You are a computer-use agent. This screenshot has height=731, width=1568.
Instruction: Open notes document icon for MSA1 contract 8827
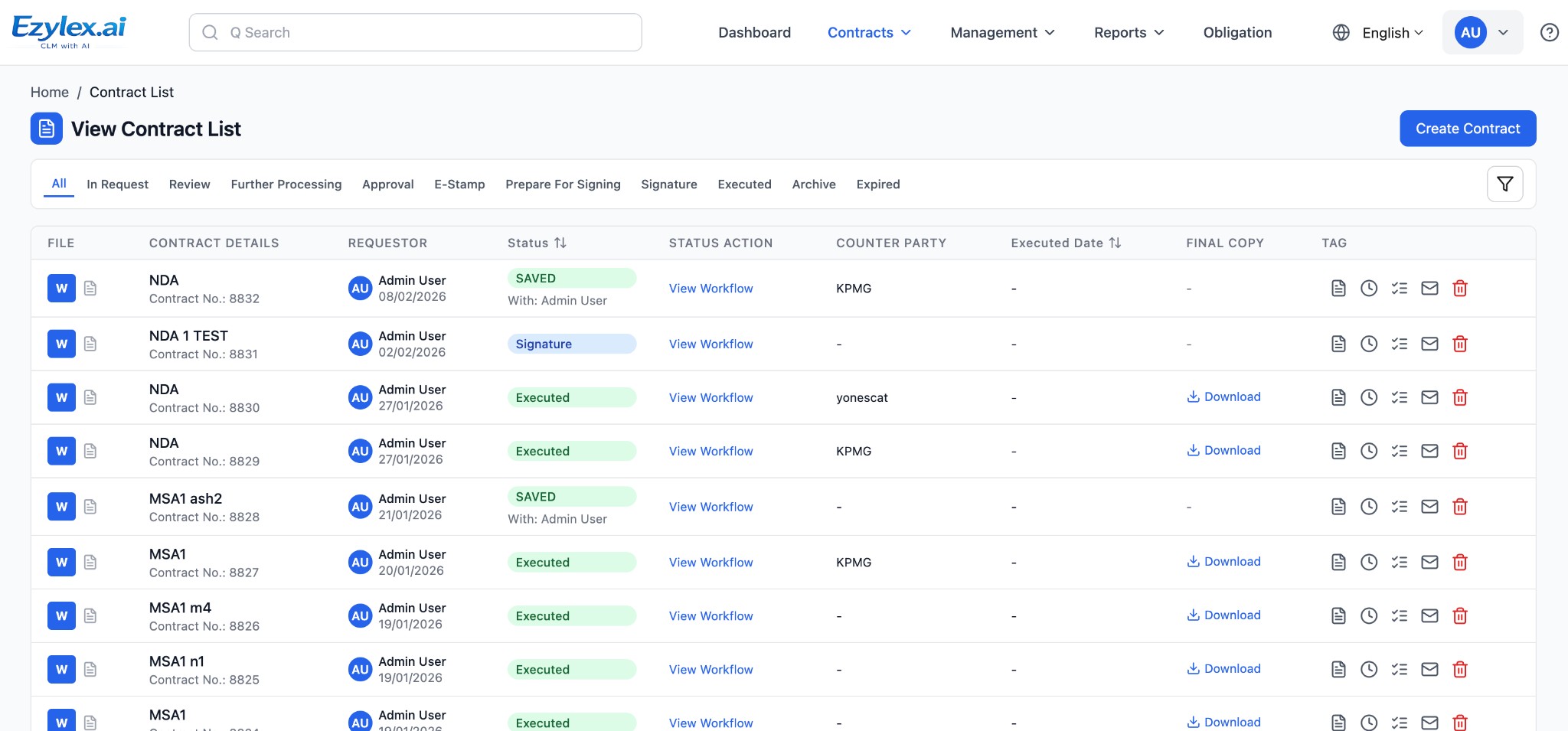pos(1338,562)
